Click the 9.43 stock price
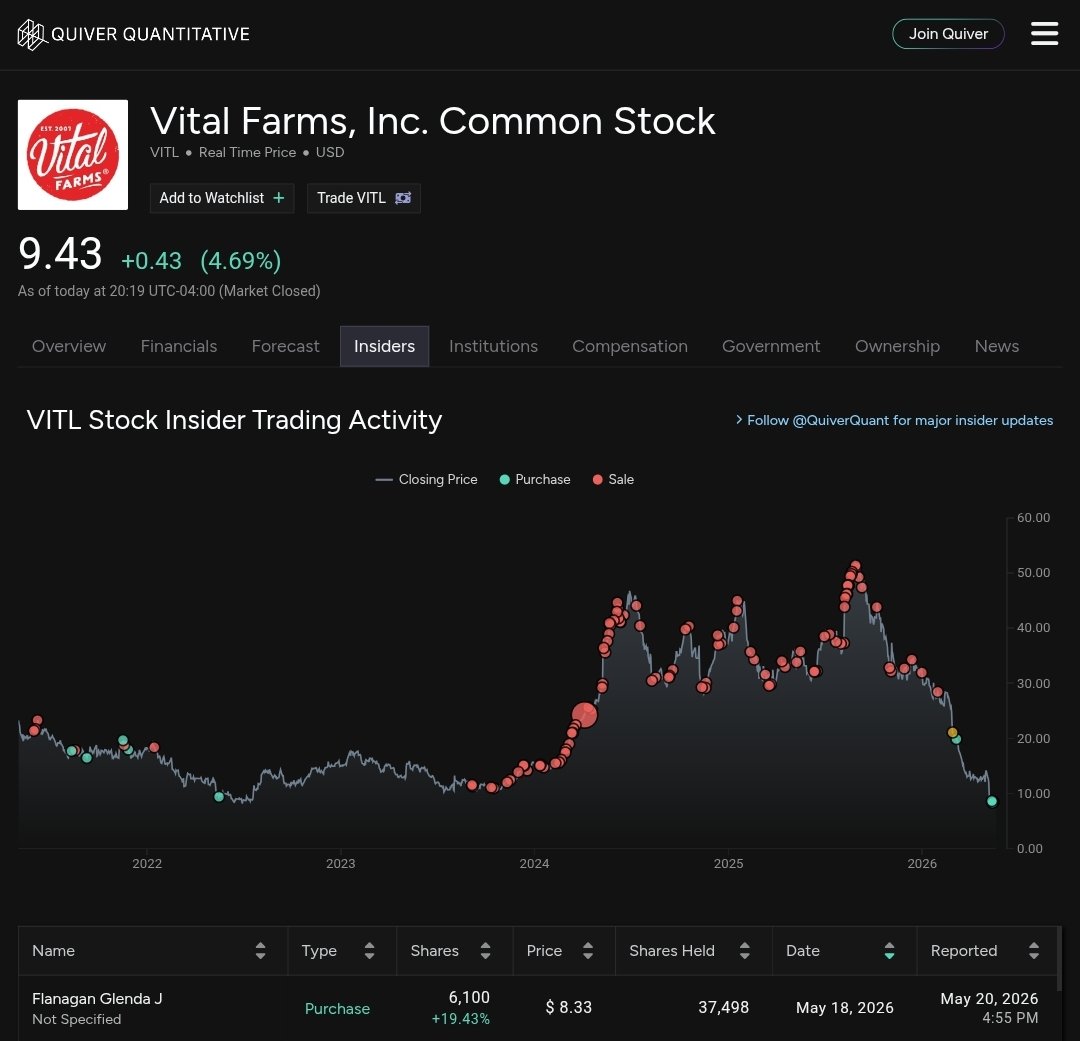The width and height of the screenshot is (1080, 1041). [x=60, y=254]
